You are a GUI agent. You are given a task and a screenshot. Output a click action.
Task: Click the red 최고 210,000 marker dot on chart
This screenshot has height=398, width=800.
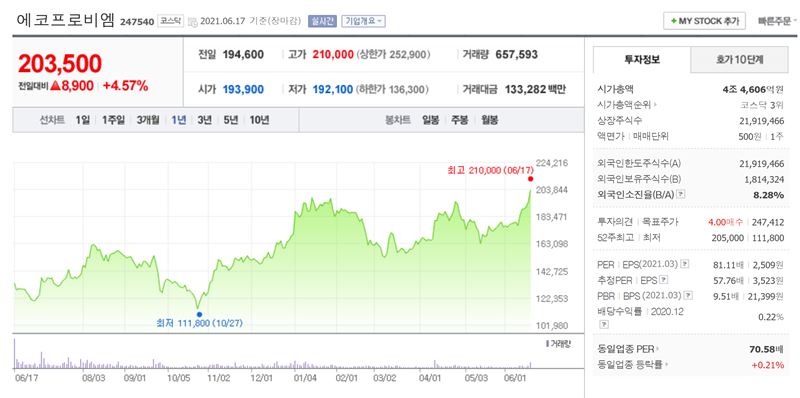[531, 179]
